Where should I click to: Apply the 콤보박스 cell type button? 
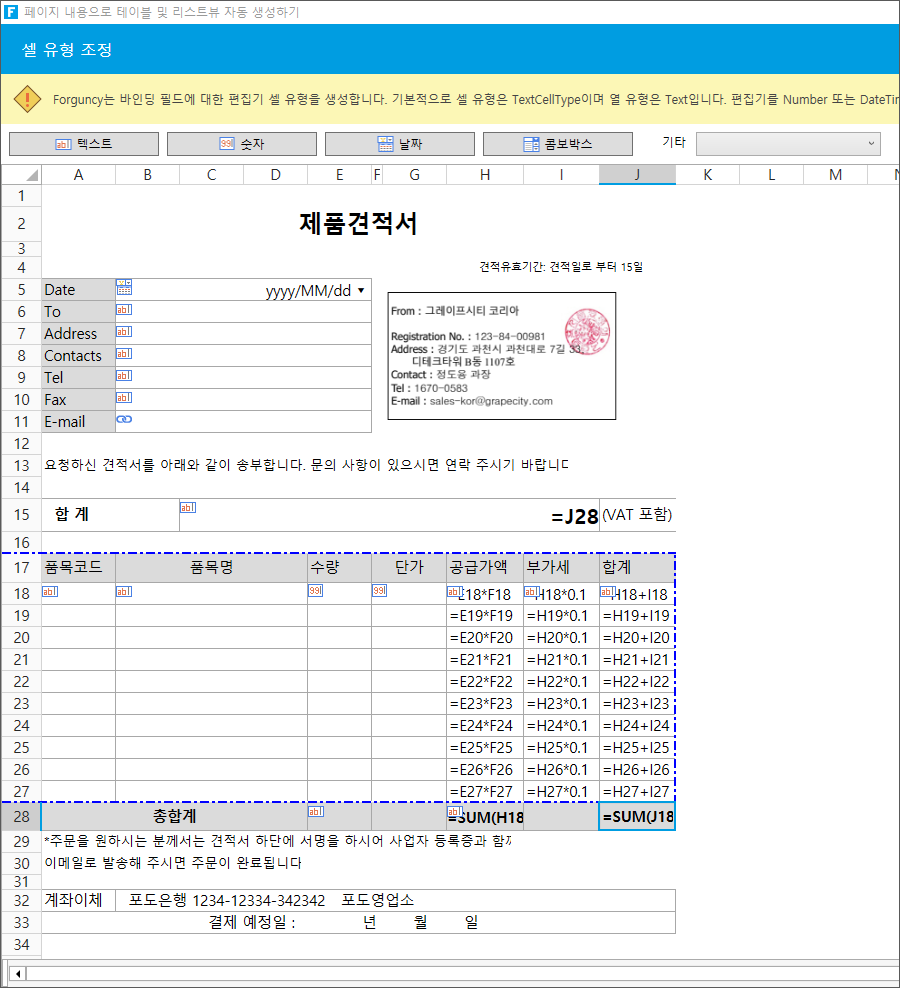pos(558,144)
